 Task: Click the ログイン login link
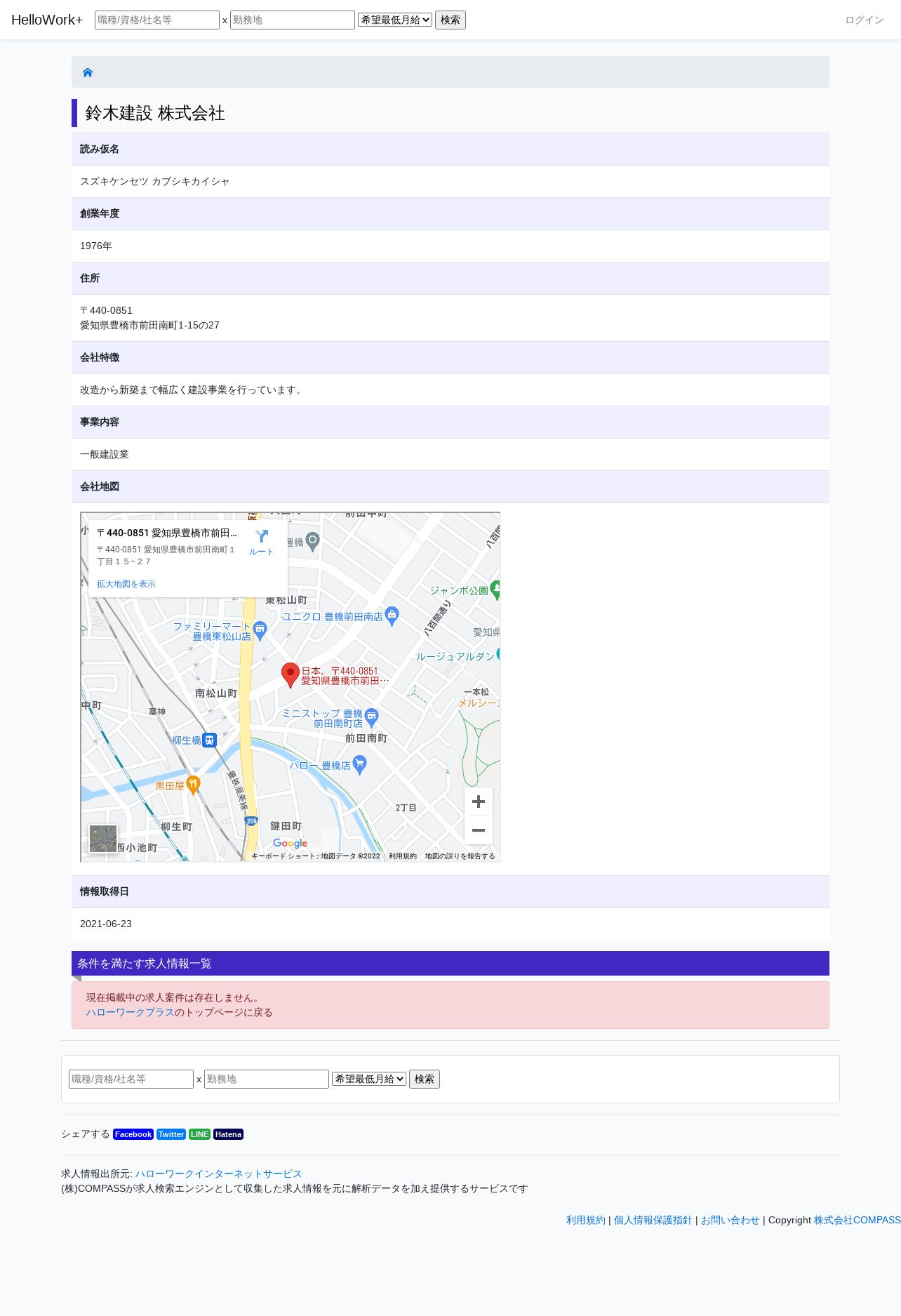click(x=865, y=20)
